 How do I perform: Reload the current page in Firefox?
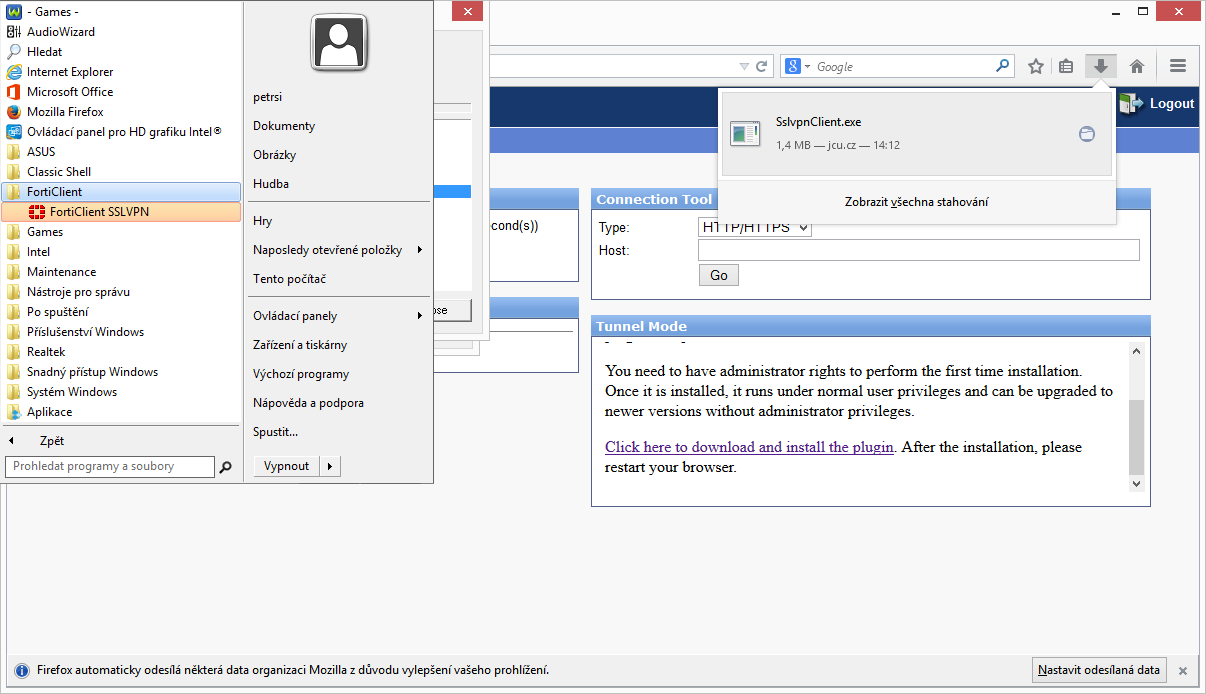(762, 67)
